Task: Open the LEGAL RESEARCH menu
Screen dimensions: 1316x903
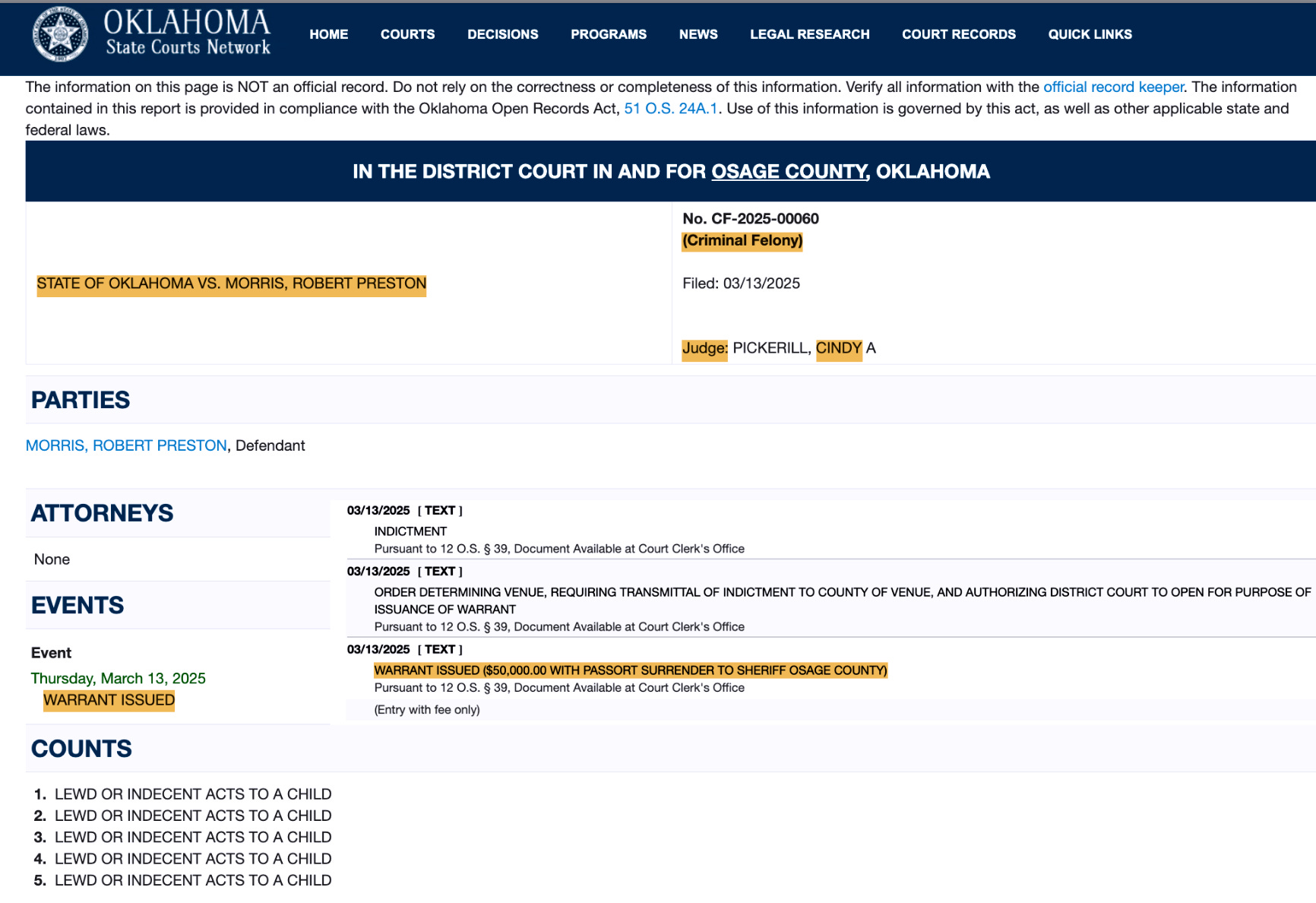Action: (809, 34)
